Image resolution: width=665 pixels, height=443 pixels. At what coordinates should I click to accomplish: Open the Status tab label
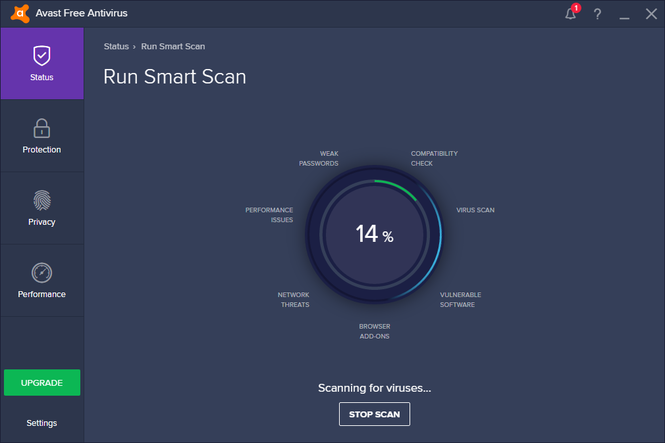[x=42, y=77]
